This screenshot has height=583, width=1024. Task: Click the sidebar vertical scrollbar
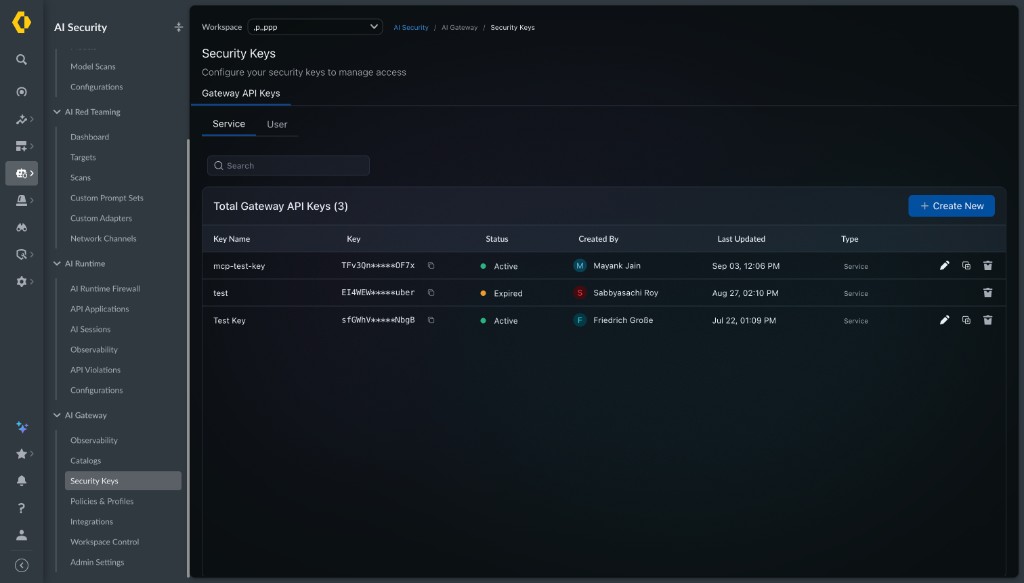tap(188, 358)
